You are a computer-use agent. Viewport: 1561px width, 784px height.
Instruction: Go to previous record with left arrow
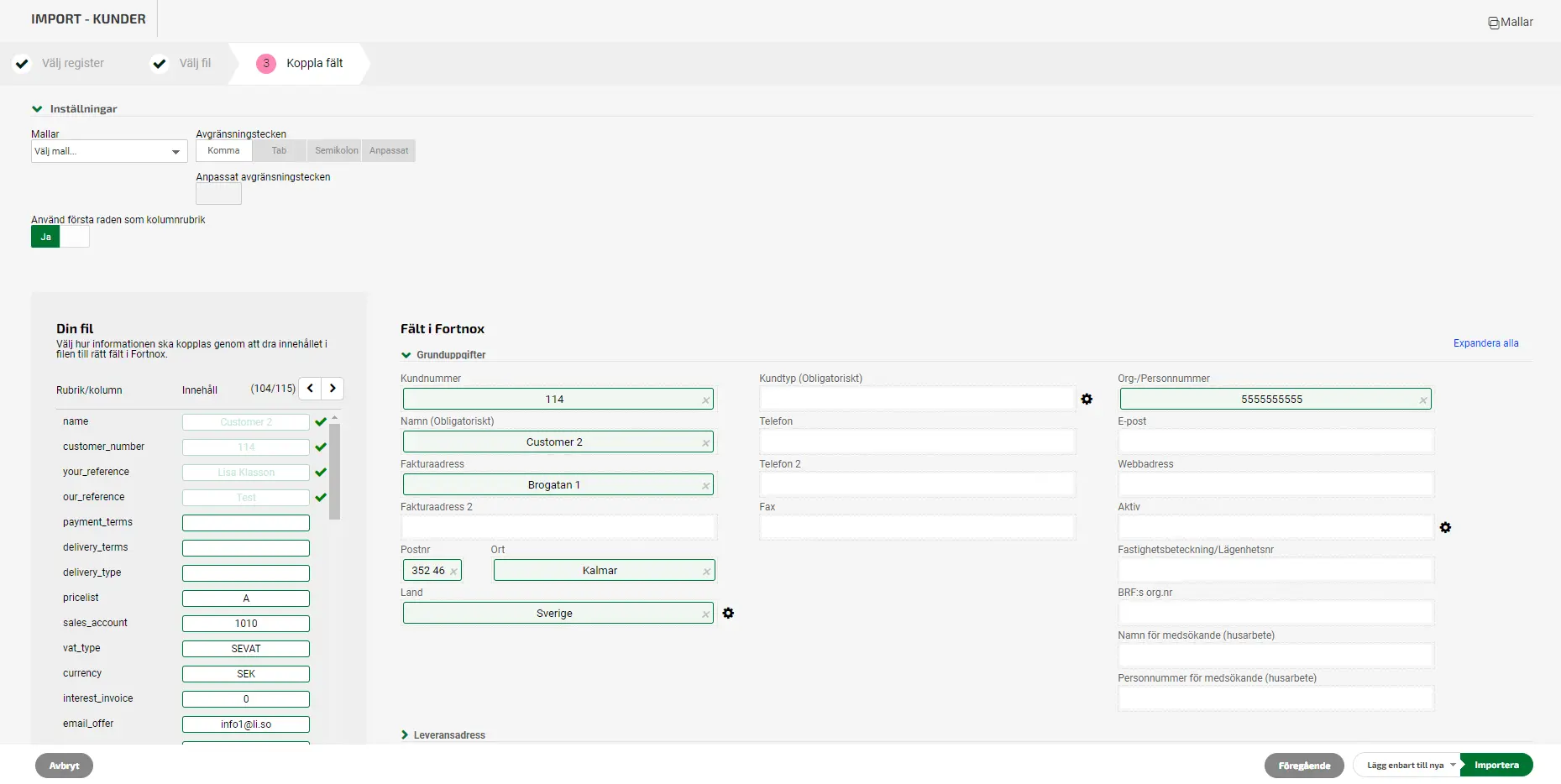[311, 389]
